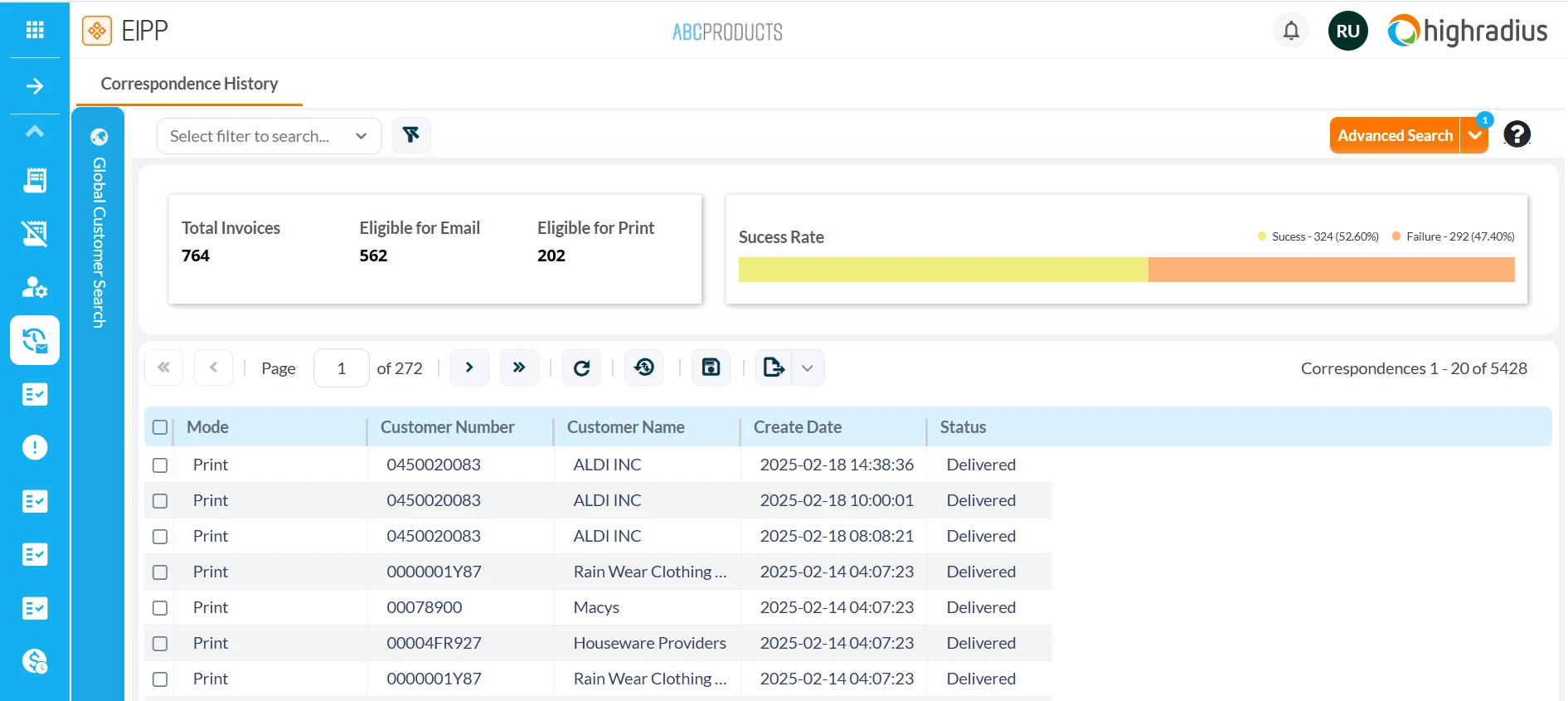Image resolution: width=1568 pixels, height=701 pixels.
Task: Go to the next page
Action: [x=469, y=368]
